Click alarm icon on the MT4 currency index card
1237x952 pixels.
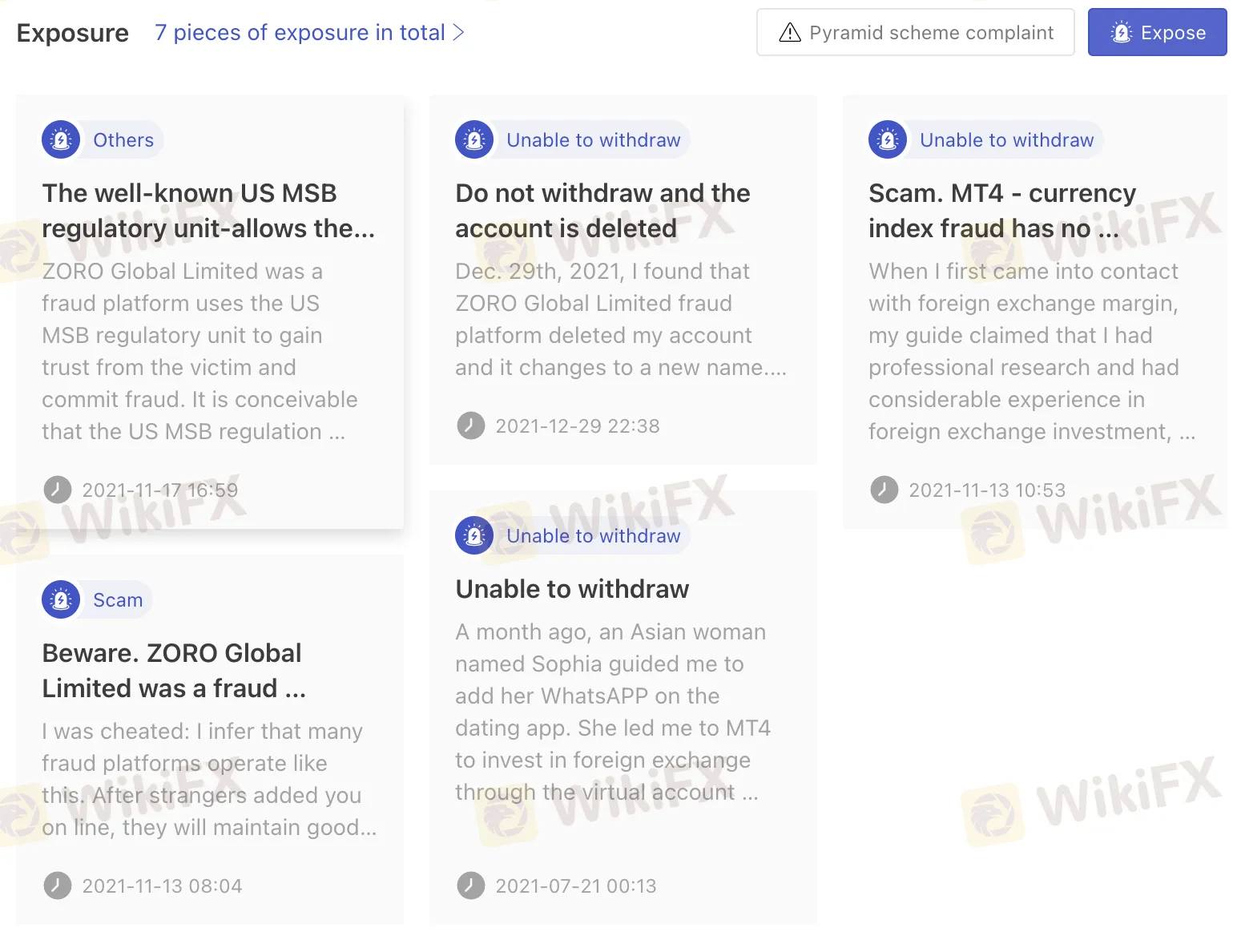coord(888,140)
